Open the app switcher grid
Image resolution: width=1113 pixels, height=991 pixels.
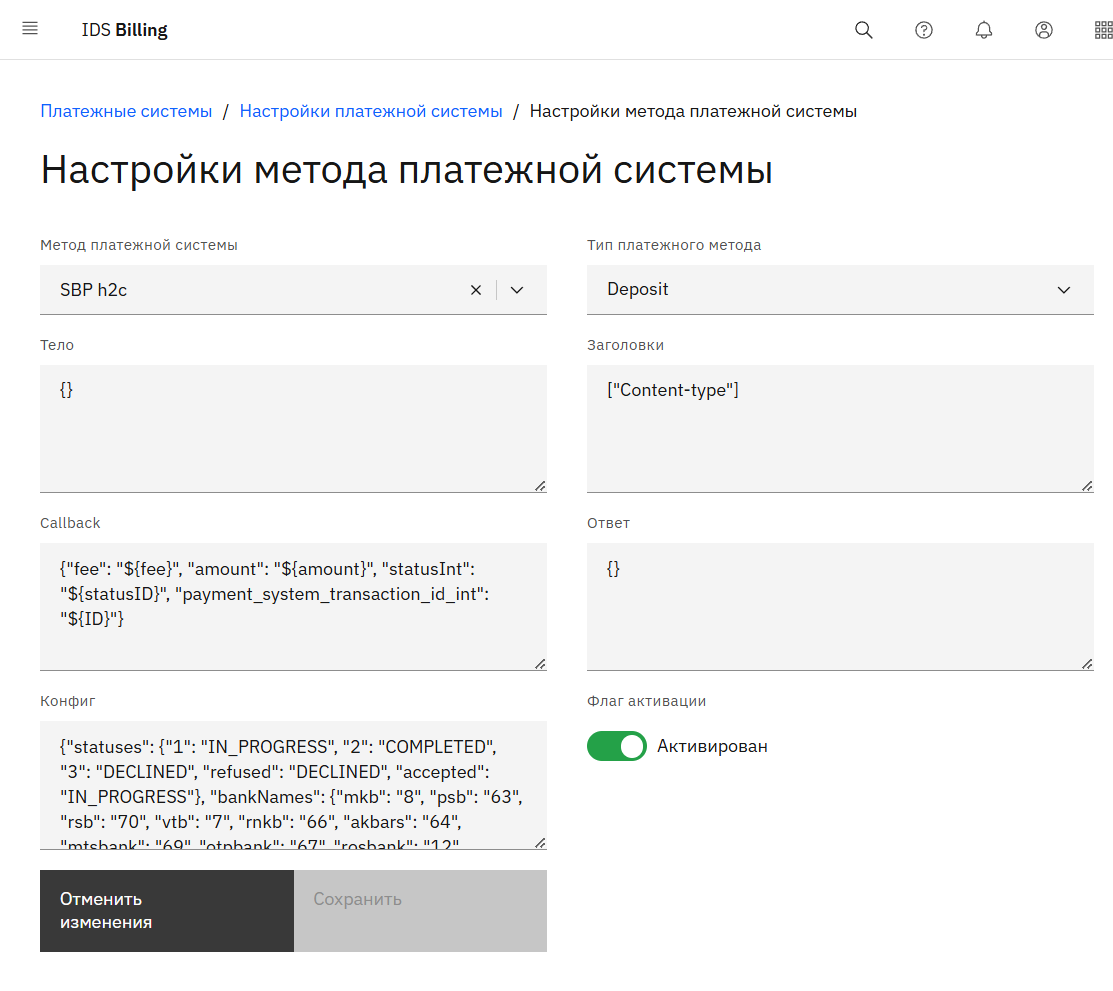(x=1103, y=30)
